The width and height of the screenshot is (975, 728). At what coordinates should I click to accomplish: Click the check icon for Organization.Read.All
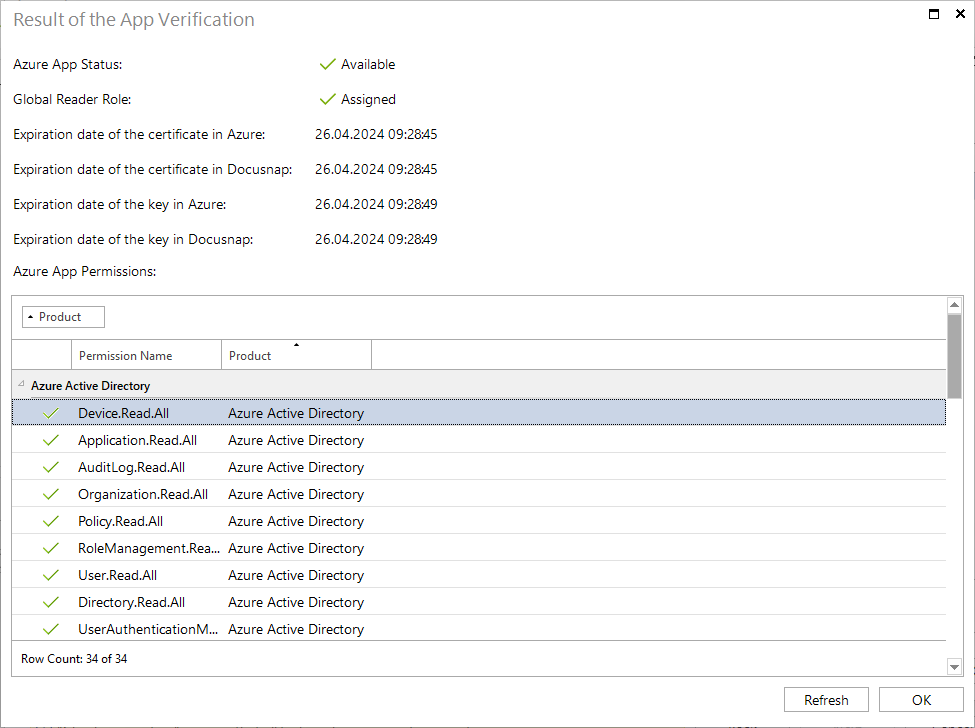pyautogui.click(x=51, y=494)
